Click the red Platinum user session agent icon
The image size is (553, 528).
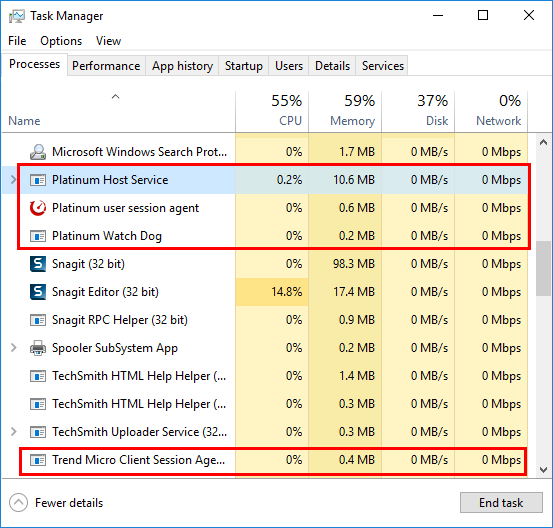[38, 208]
